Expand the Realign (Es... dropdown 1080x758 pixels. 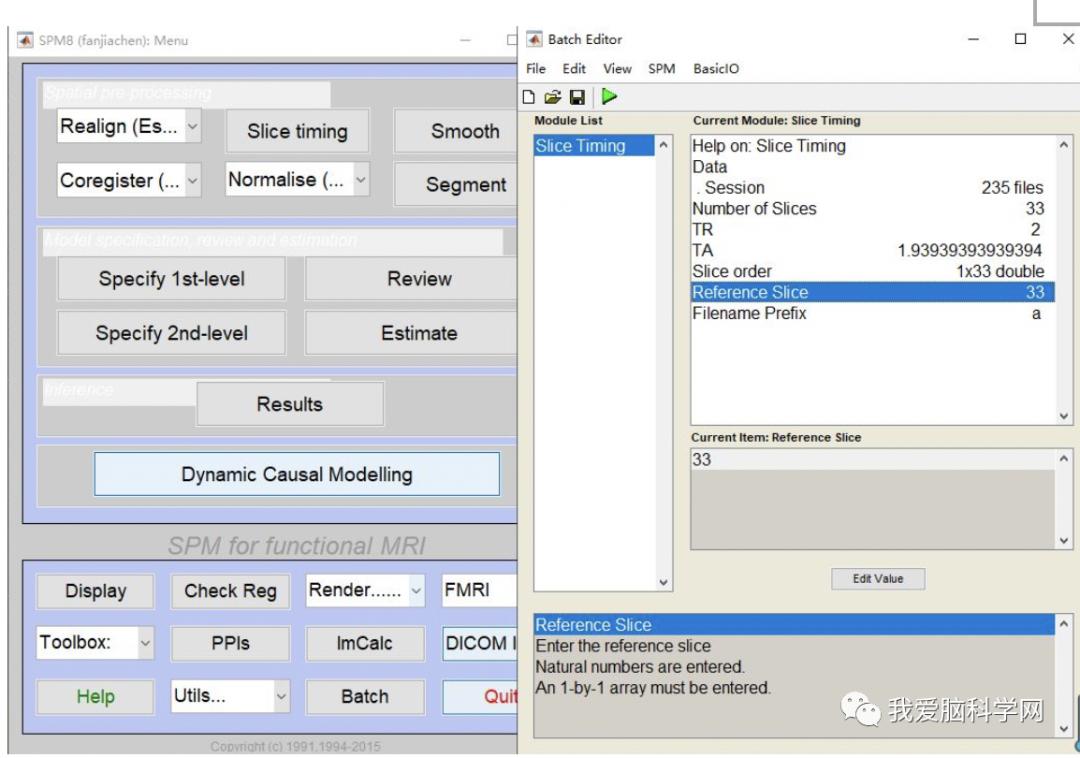click(193, 126)
